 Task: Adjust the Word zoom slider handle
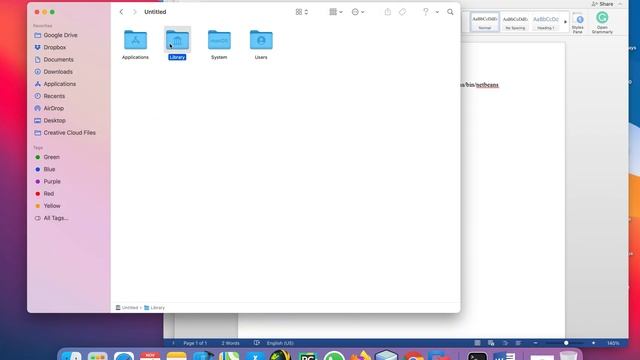566,343
